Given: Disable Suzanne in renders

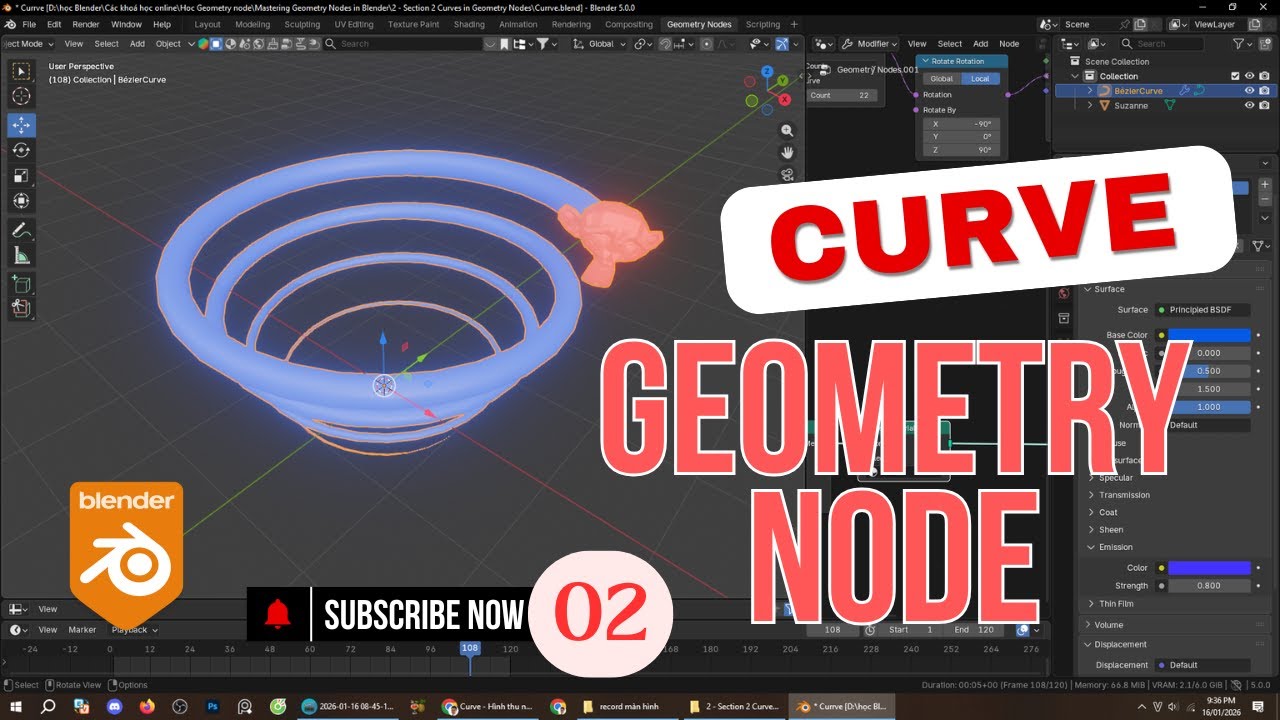Looking at the screenshot, I should click(x=1264, y=105).
